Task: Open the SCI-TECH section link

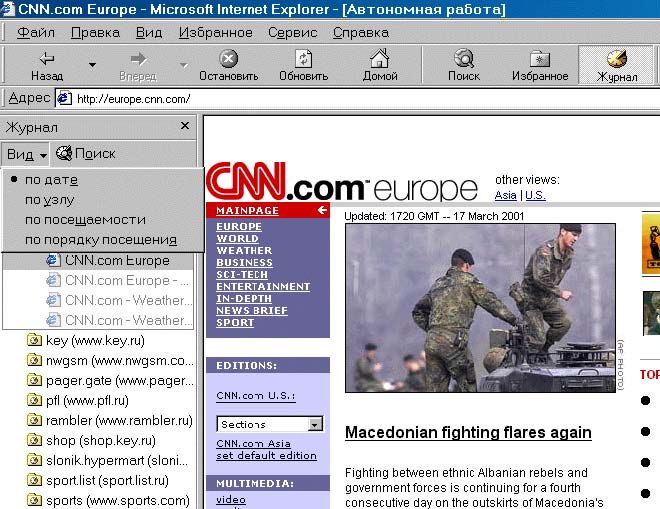Action: [x=242, y=274]
